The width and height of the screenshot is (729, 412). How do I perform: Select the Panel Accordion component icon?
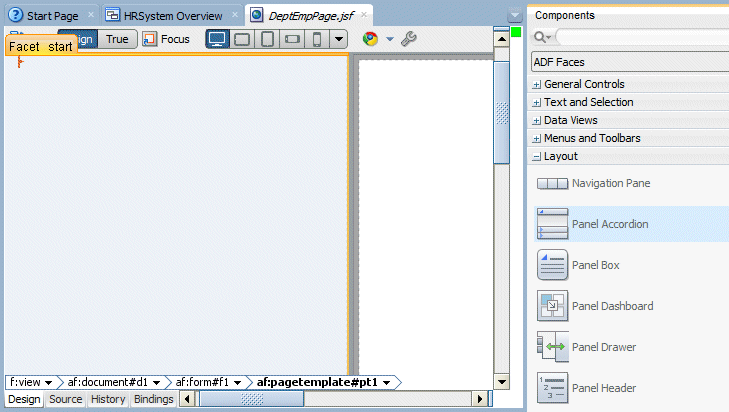point(552,224)
